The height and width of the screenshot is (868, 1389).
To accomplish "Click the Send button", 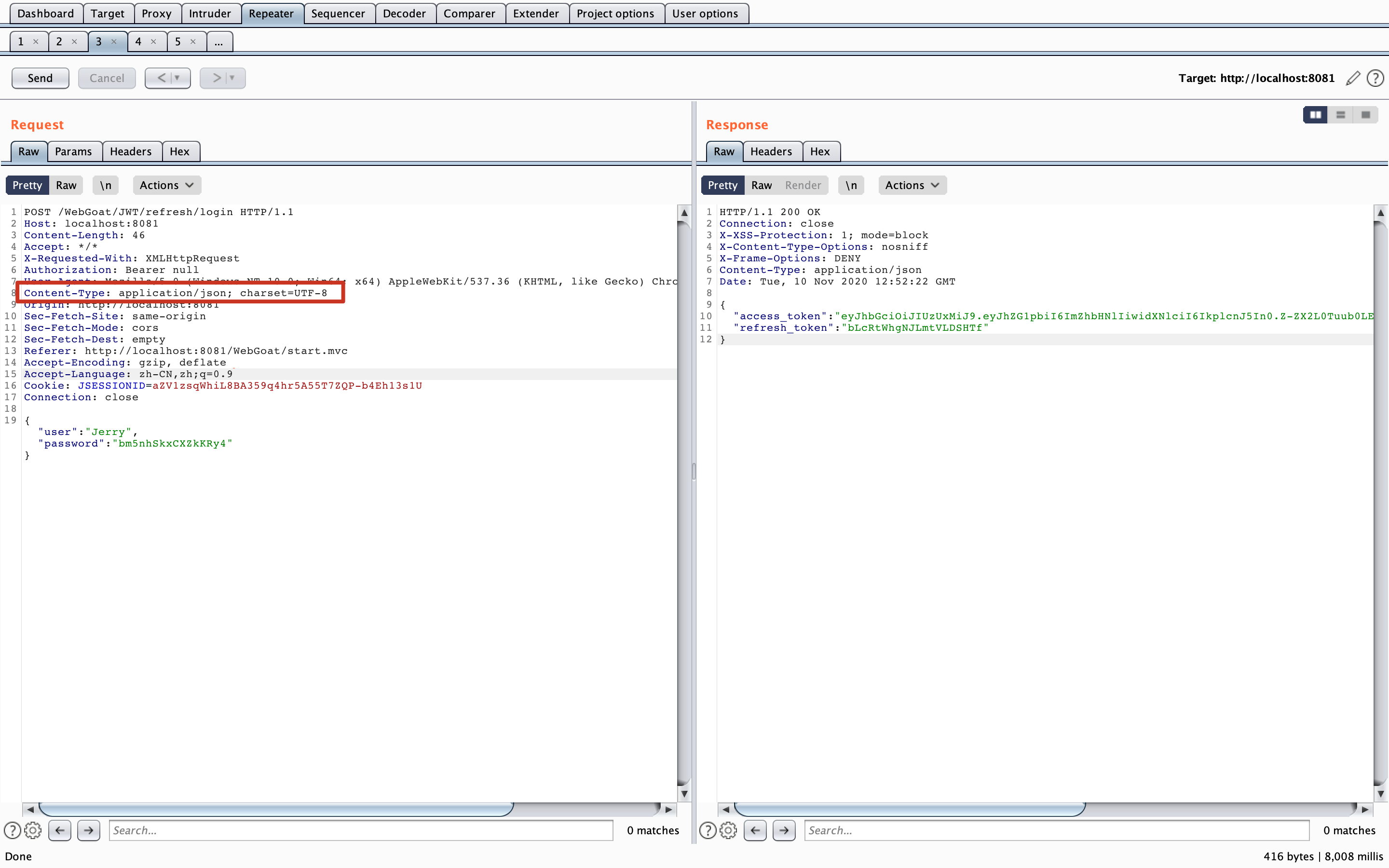I will click(40, 78).
